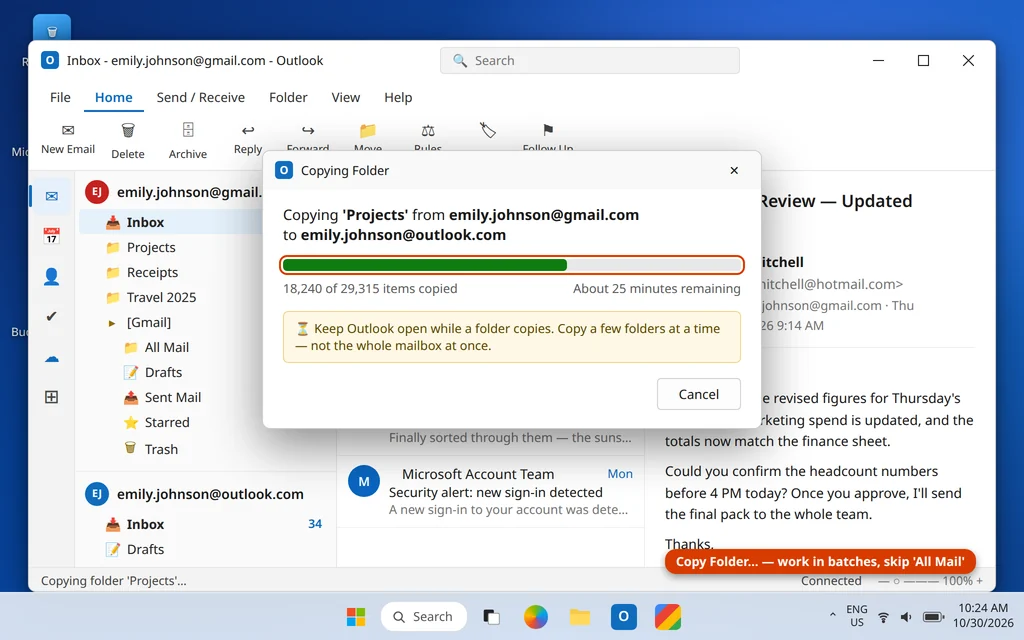Viewport: 1024px width, 640px height.
Task: Click the Rules scales icon
Action: click(x=428, y=131)
